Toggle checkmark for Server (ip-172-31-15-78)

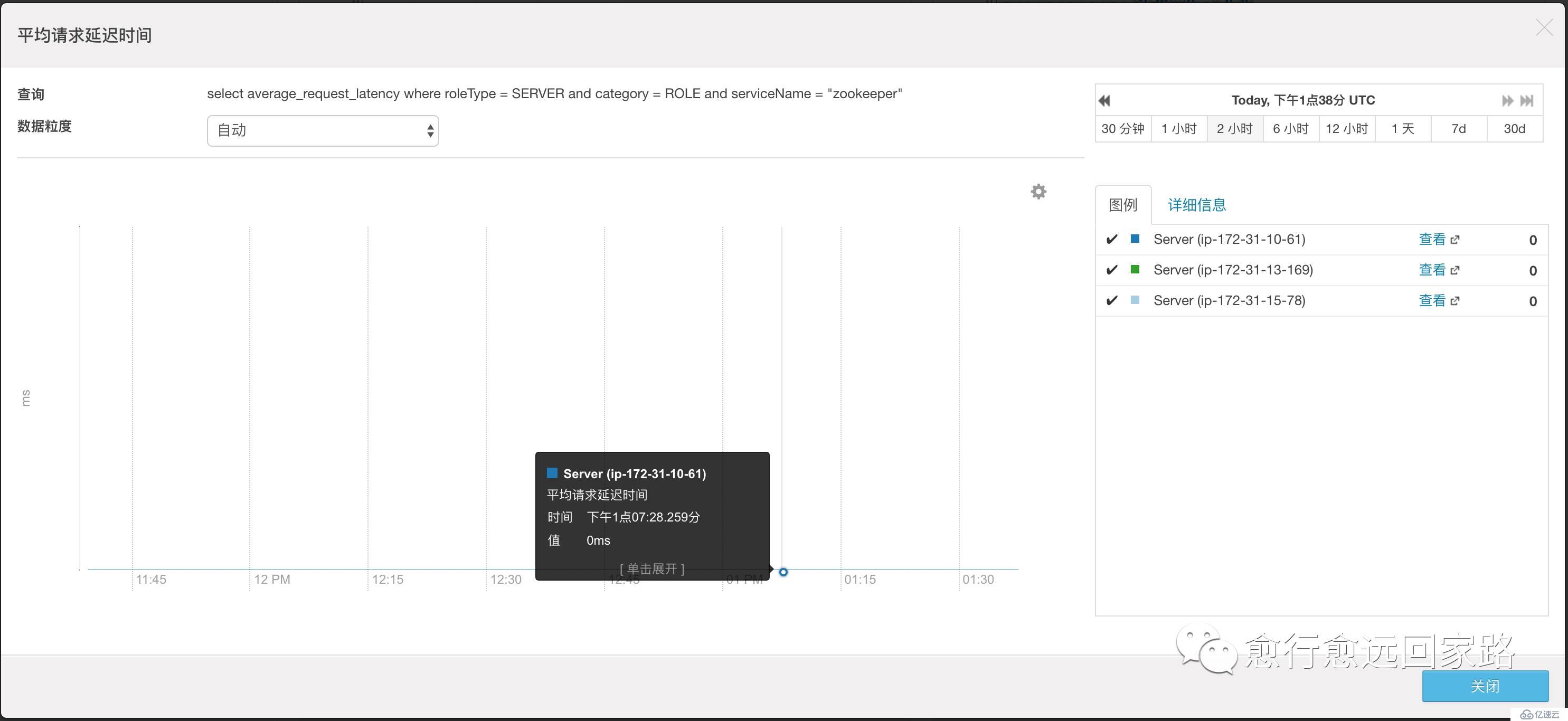tap(1111, 300)
